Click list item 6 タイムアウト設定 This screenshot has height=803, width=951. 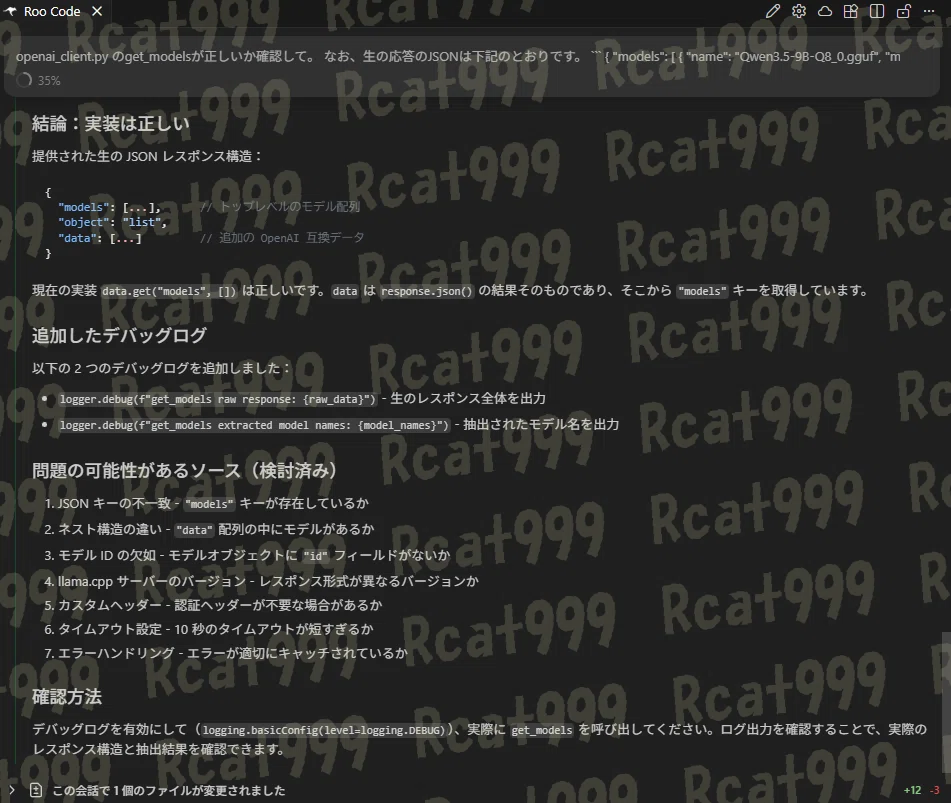[208, 630]
